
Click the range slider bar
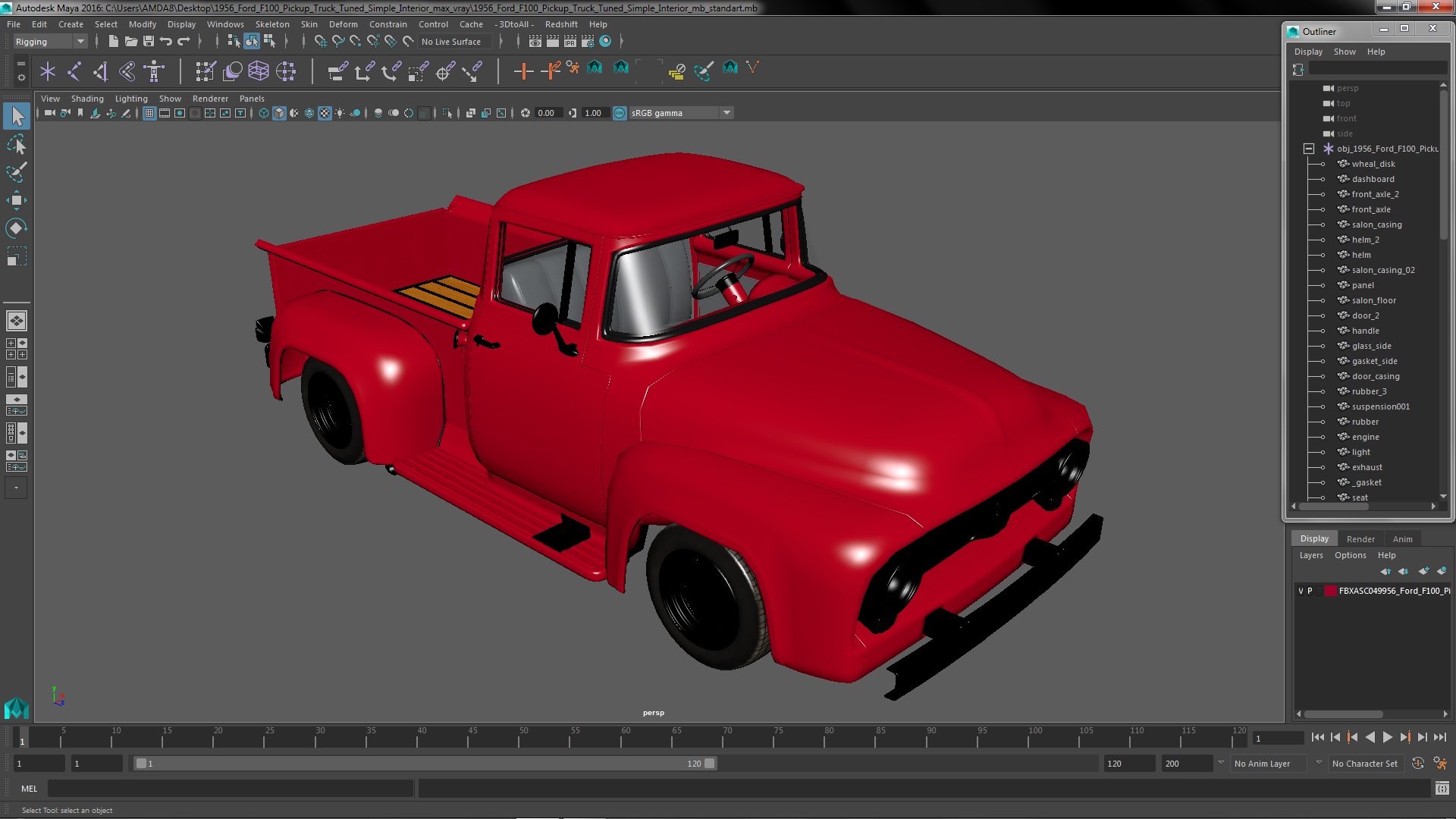425,764
